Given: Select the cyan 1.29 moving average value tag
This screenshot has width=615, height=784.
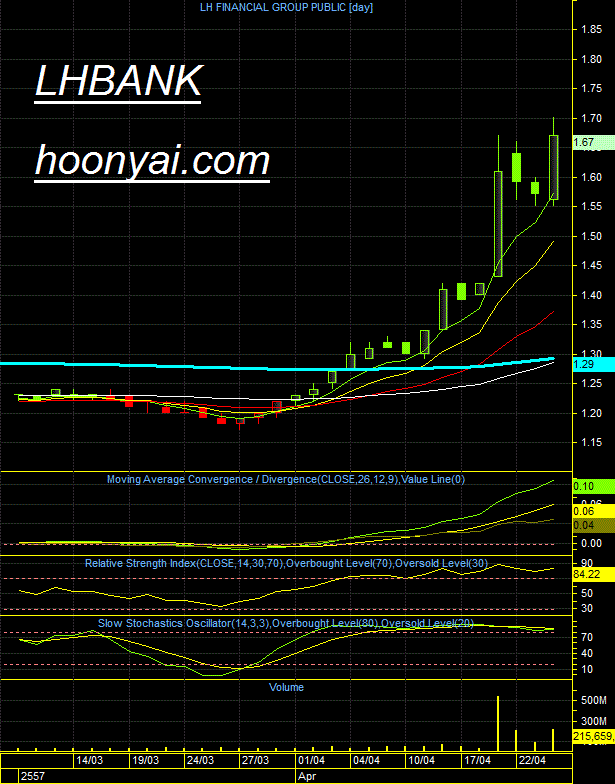Looking at the screenshot, I should pyautogui.click(x=594, y=364).
